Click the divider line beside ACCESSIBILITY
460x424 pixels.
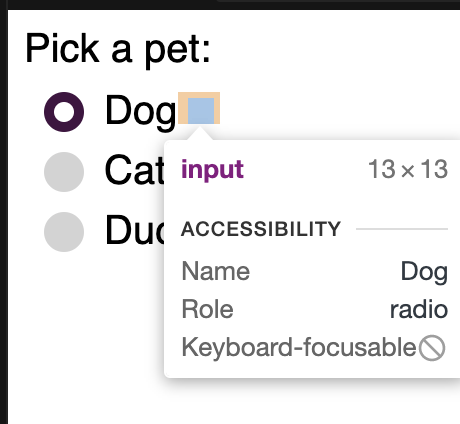(x=402, y=229)
